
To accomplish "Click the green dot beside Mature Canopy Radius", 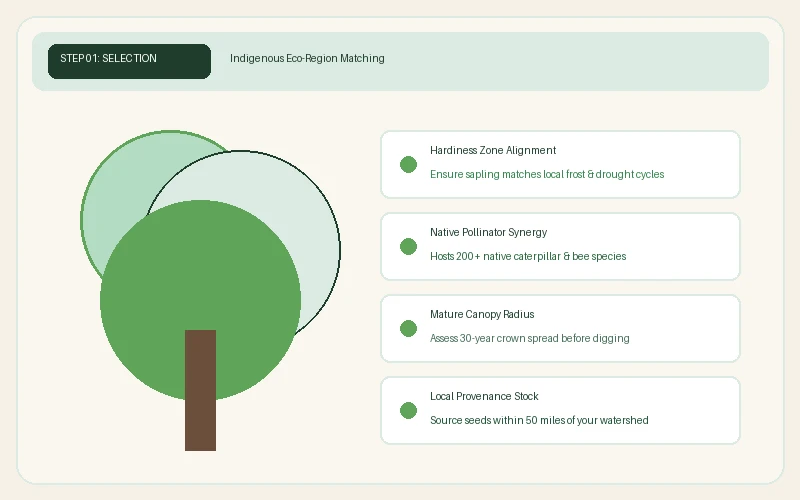I will pos(408,329).
